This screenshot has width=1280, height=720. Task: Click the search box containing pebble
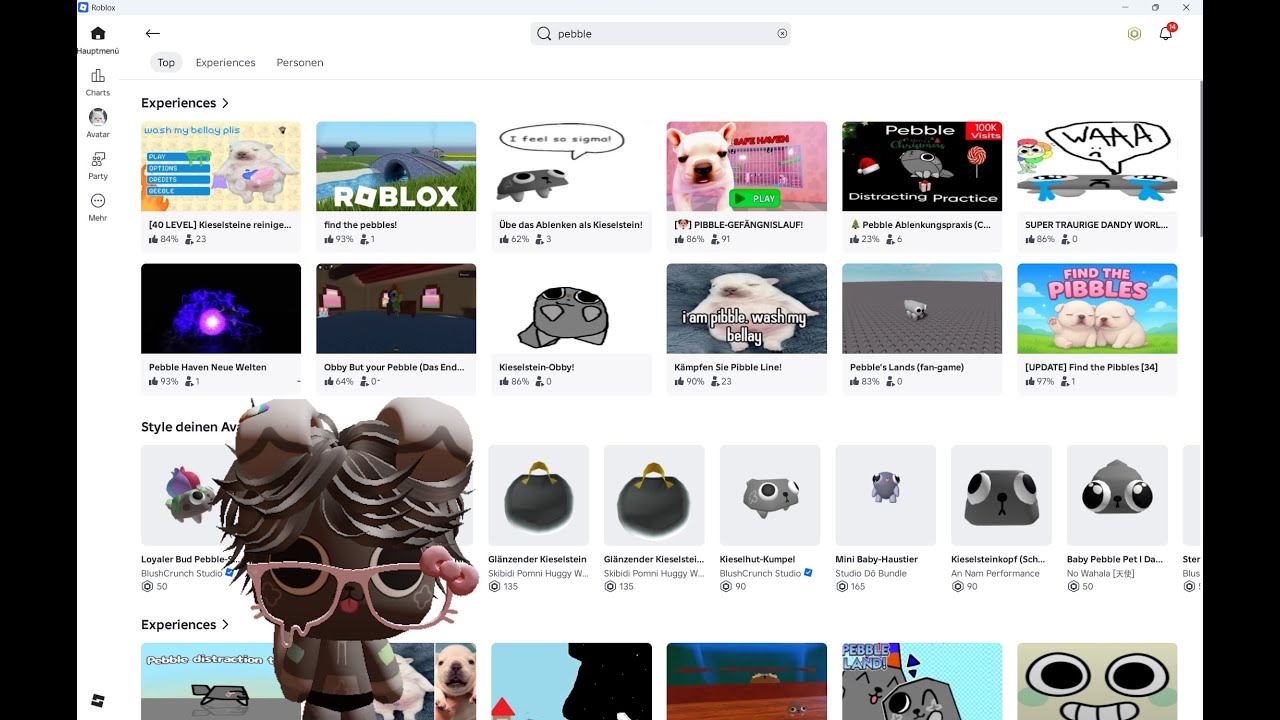661,33
